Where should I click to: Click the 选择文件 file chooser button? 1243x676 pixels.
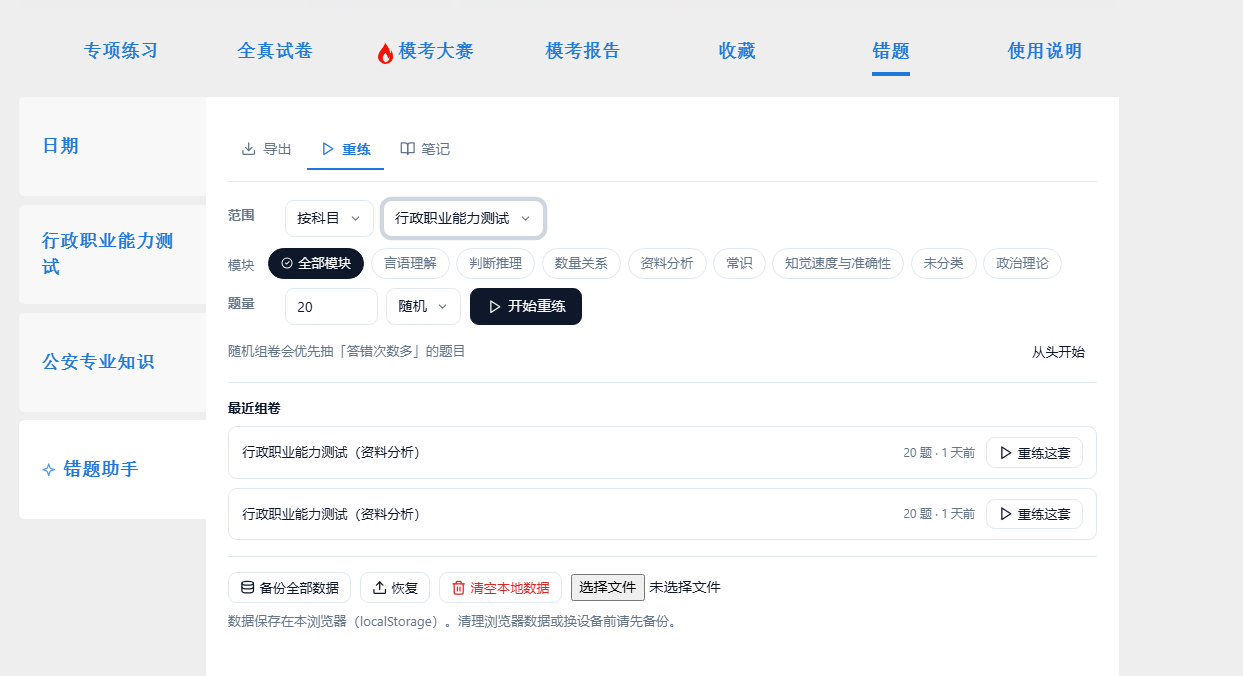(x=608, y=587)
